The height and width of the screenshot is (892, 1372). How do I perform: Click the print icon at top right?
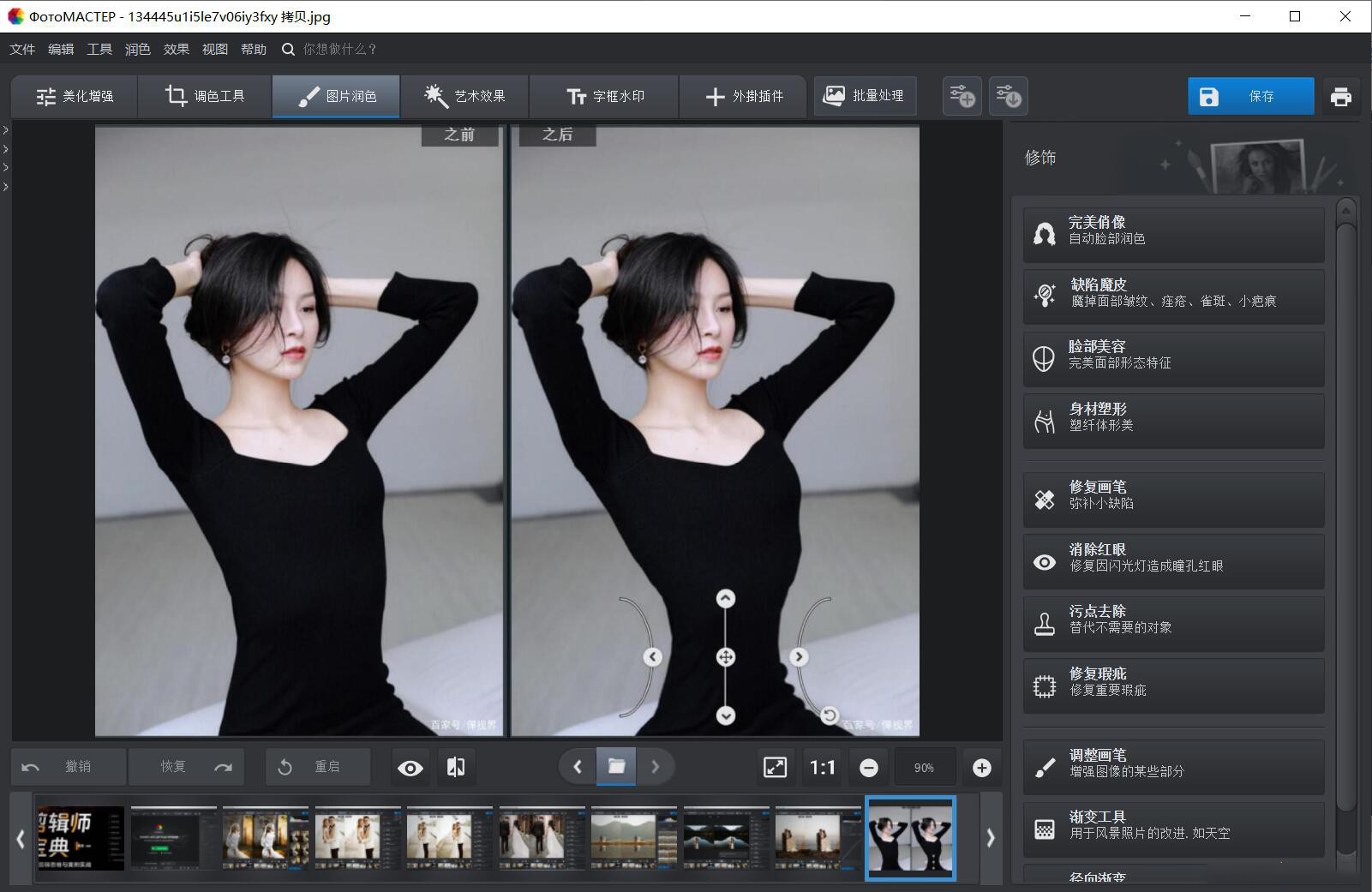point(1342,96)
